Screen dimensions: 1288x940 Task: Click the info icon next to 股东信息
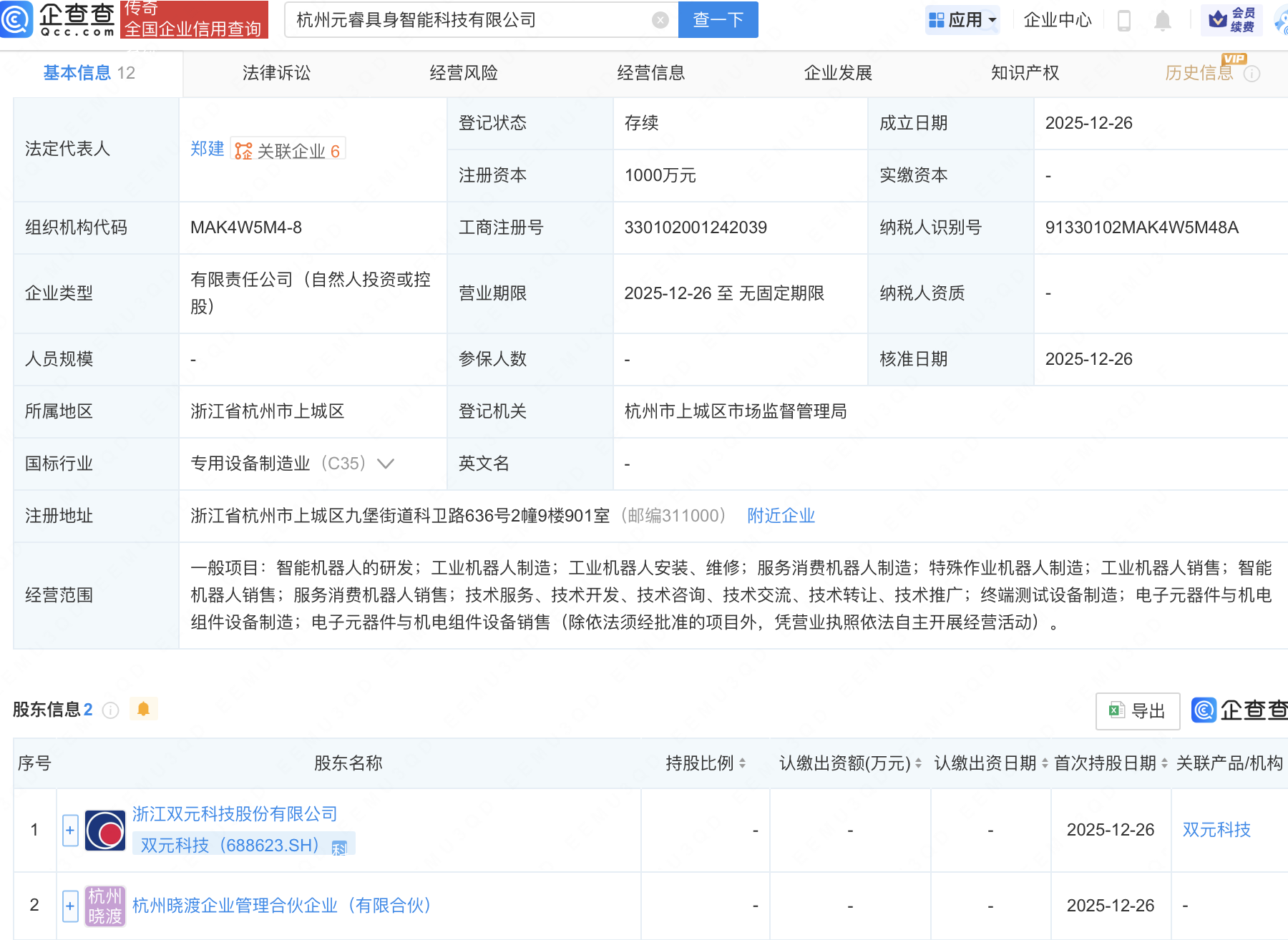[x=110, y=710]
